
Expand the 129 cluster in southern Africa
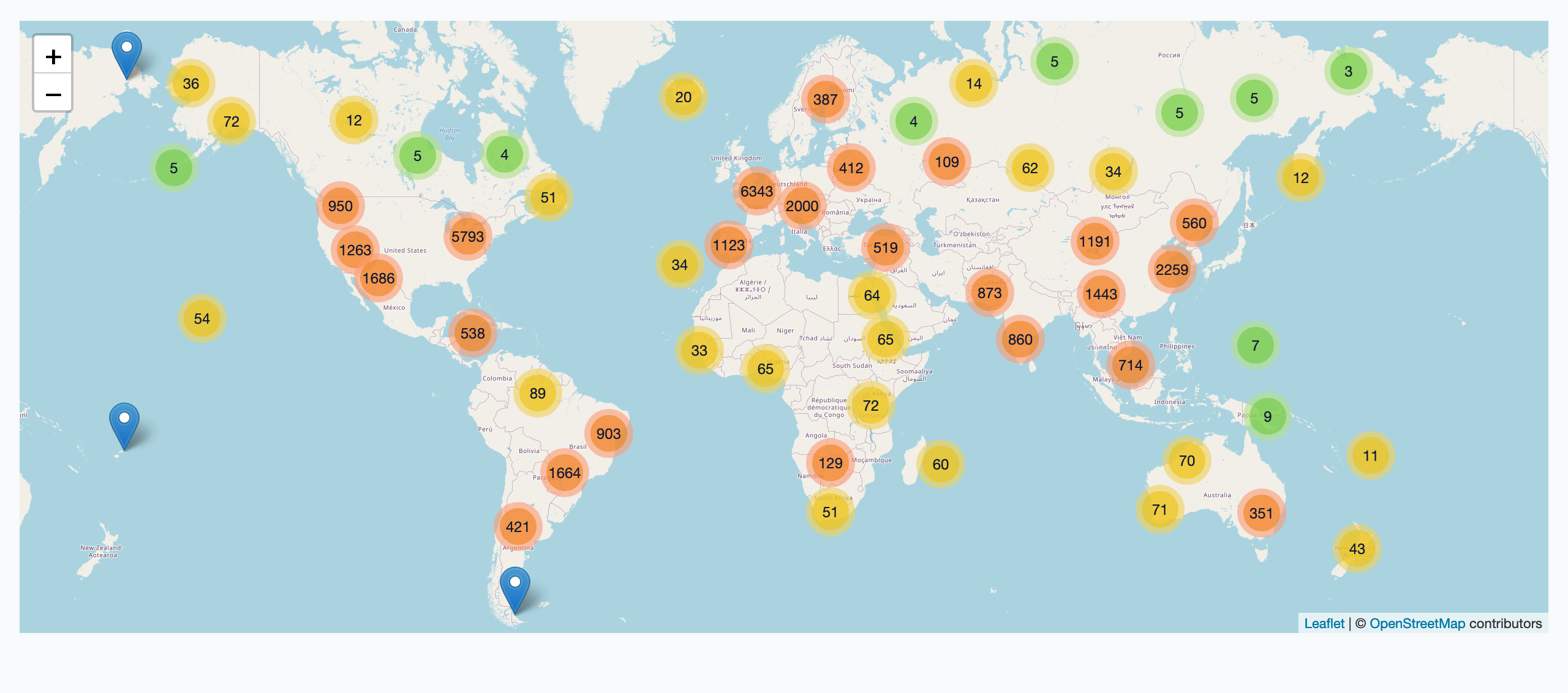point(831,463)
